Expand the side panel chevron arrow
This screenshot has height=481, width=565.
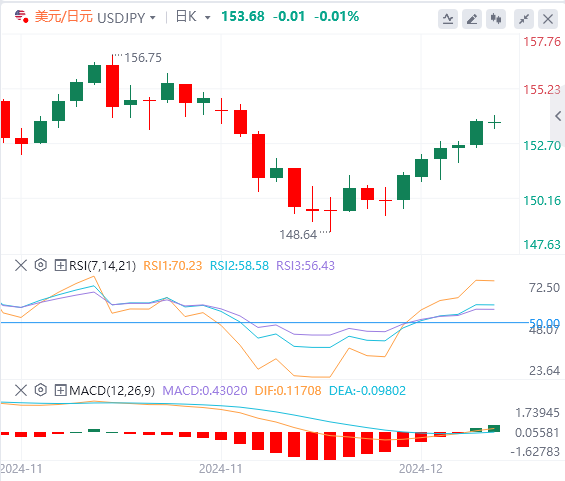[x=558, y=116]
